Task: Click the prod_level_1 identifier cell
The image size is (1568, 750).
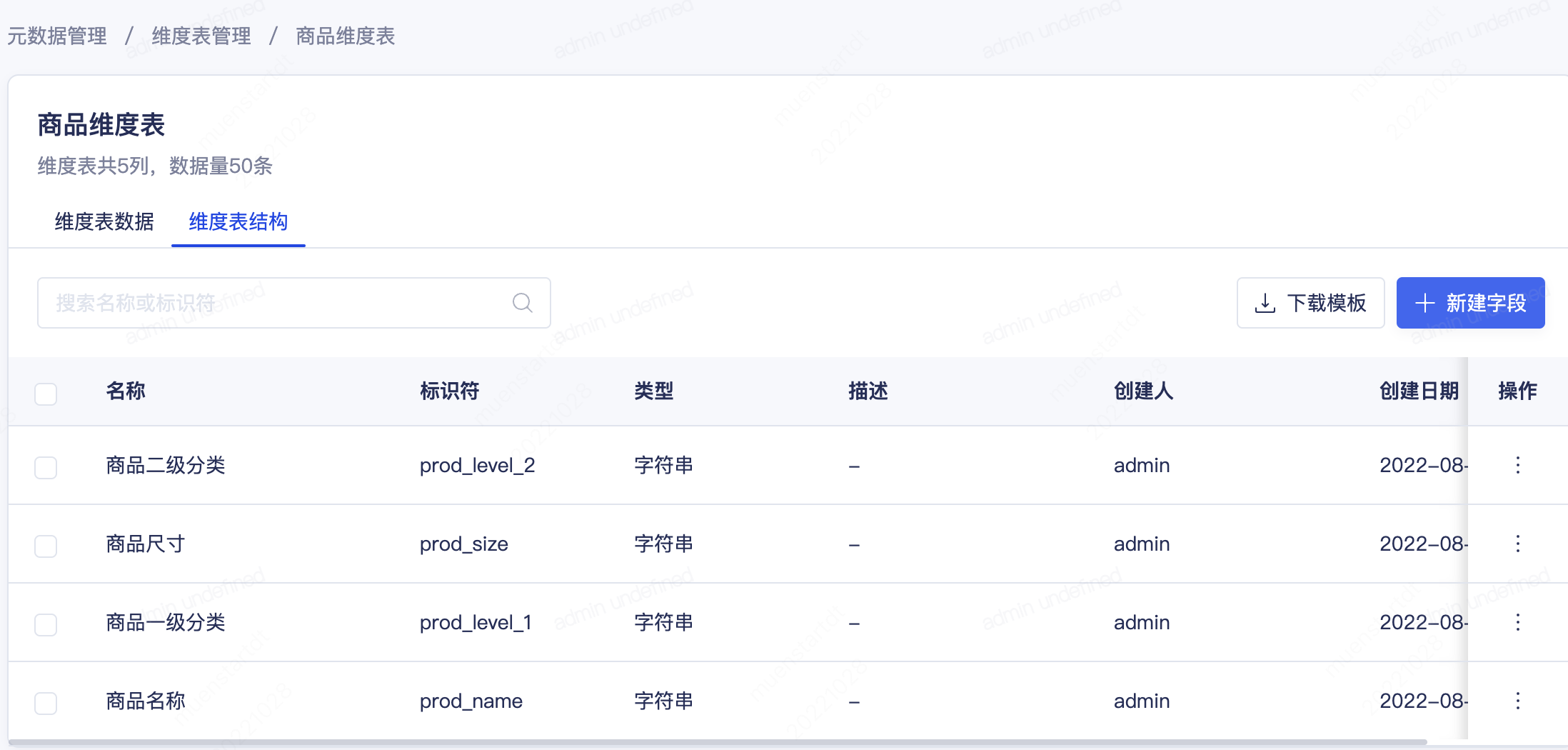Action: 476,623
